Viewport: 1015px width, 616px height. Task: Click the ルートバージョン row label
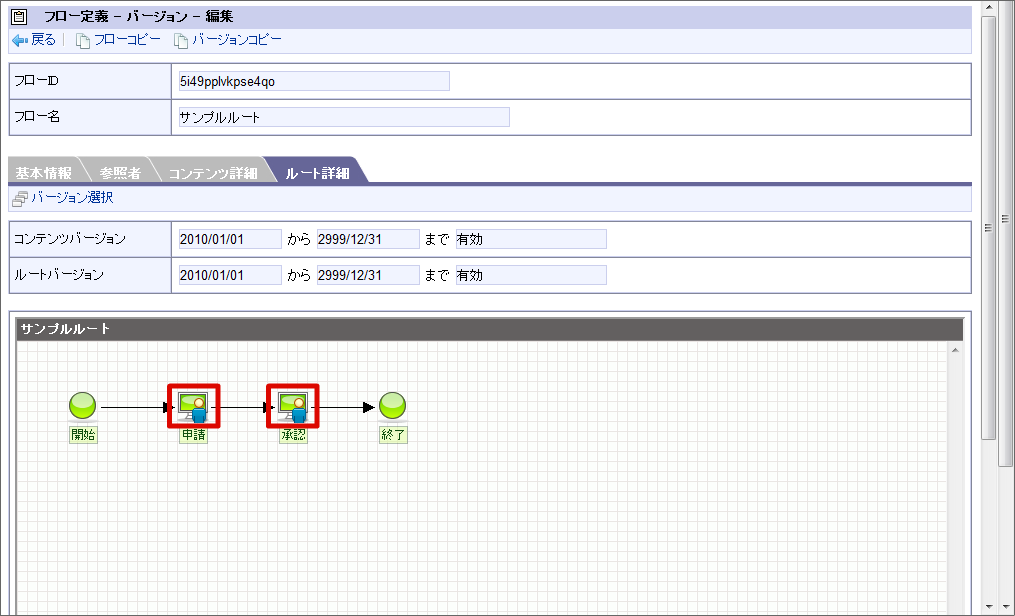(x=59, y=274)
